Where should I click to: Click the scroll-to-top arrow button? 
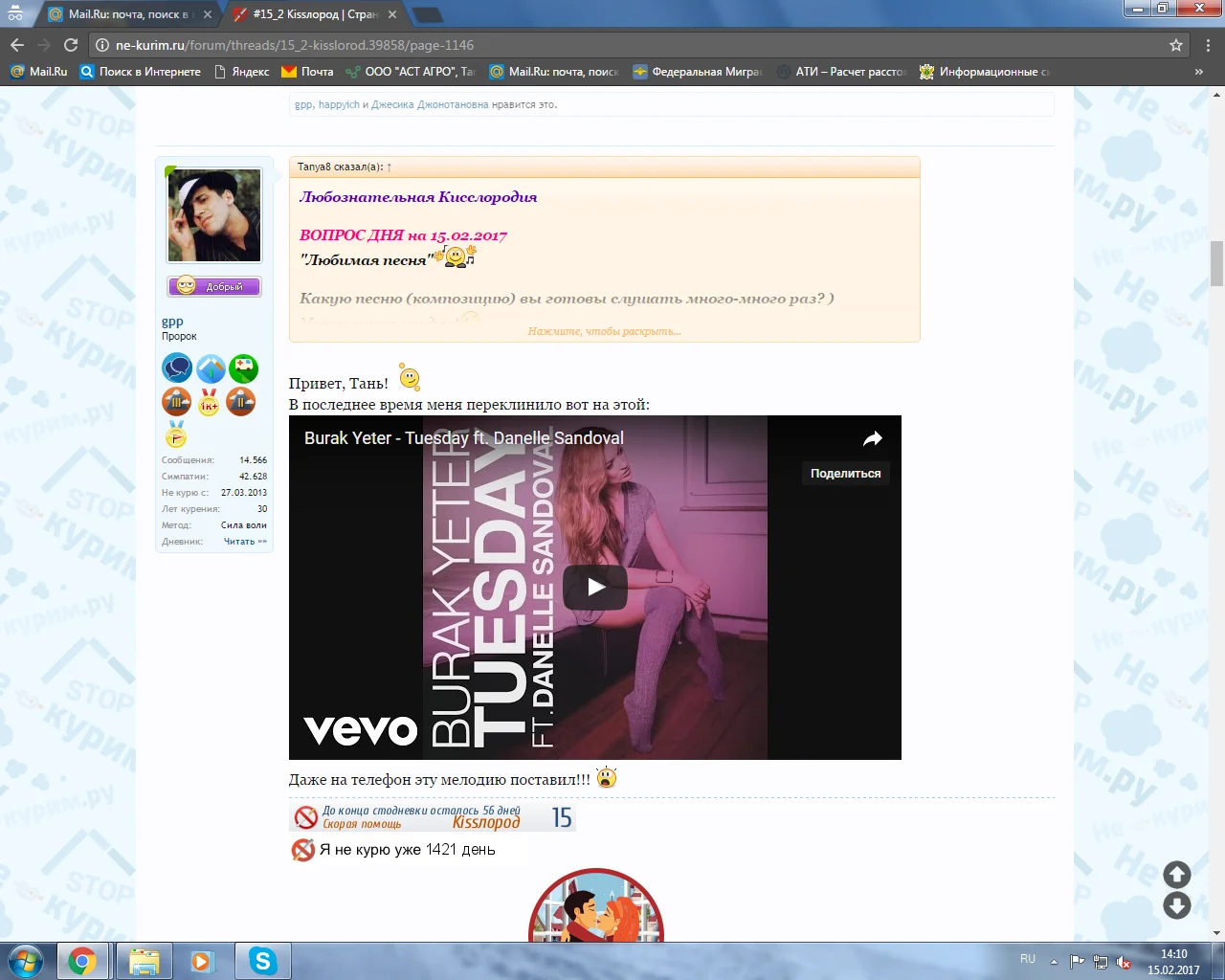[x=1177, y=874]
